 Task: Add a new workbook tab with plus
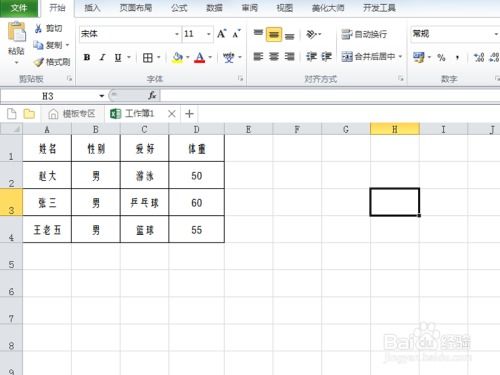(x=189, y=114)
